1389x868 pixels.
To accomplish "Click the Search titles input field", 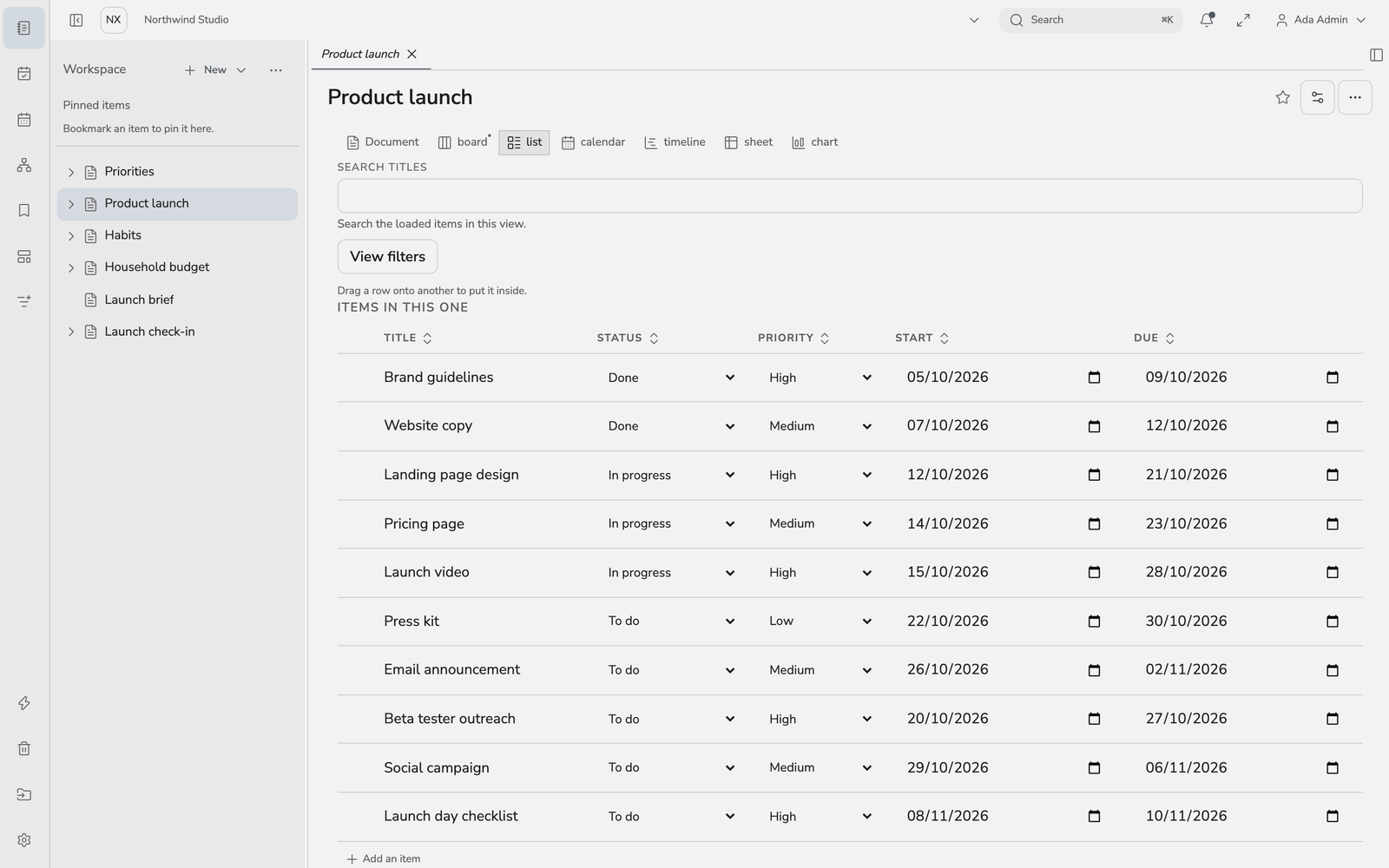I will point(850,196).
